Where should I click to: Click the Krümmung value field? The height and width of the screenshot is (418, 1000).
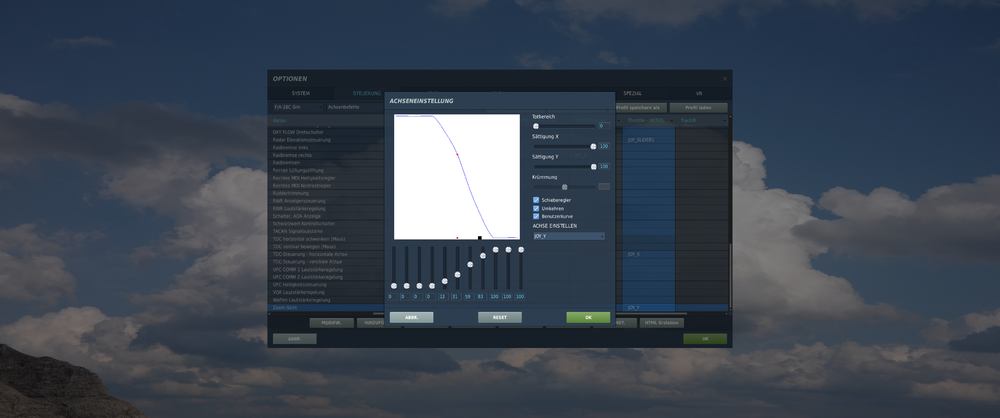click(x=604, y=187)
